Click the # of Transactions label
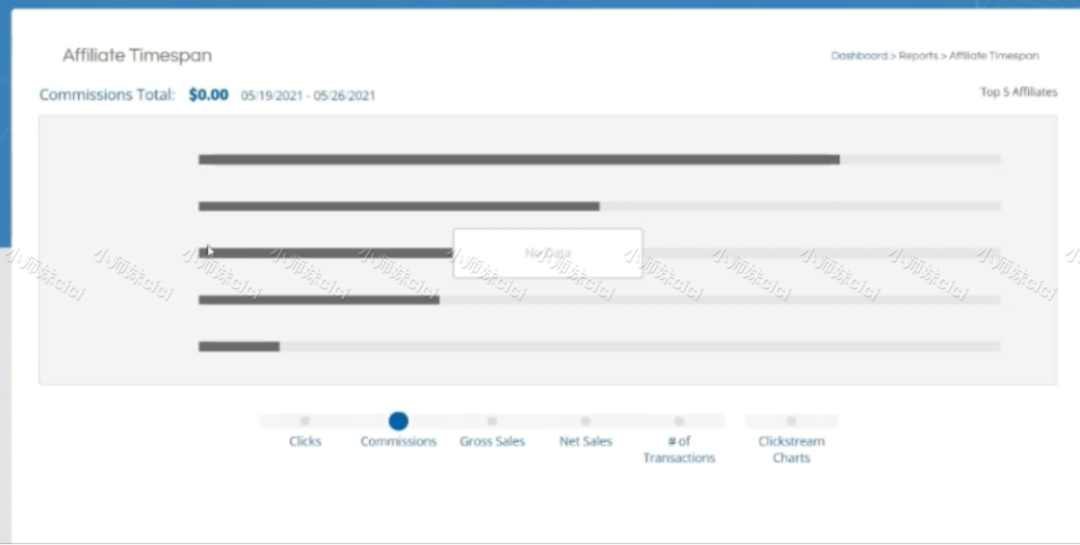The width and height of the screenshot is (1080, 545). point(679,449)
